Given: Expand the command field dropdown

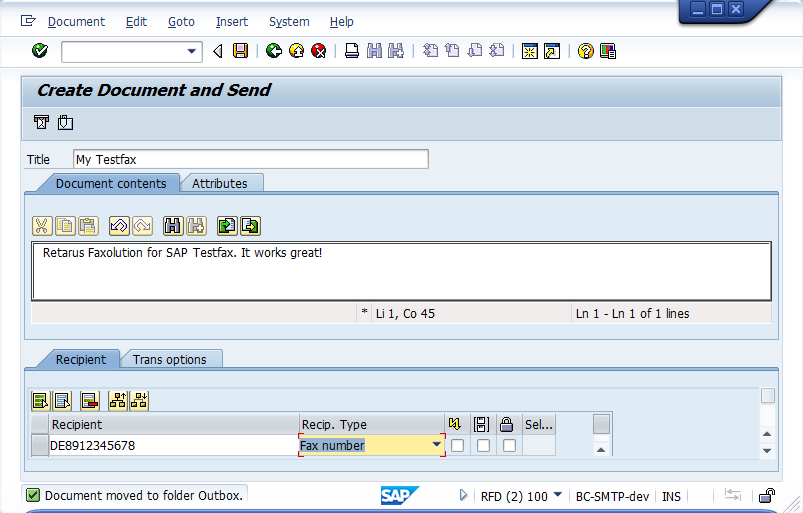Looking at the screenshot, I should [x=192, y=51].
